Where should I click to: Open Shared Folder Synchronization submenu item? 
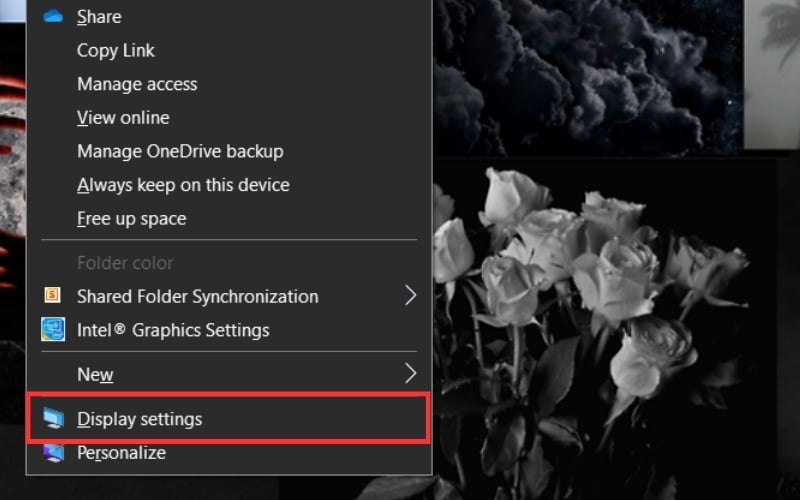pyautogui.click(x=229, y=296)
